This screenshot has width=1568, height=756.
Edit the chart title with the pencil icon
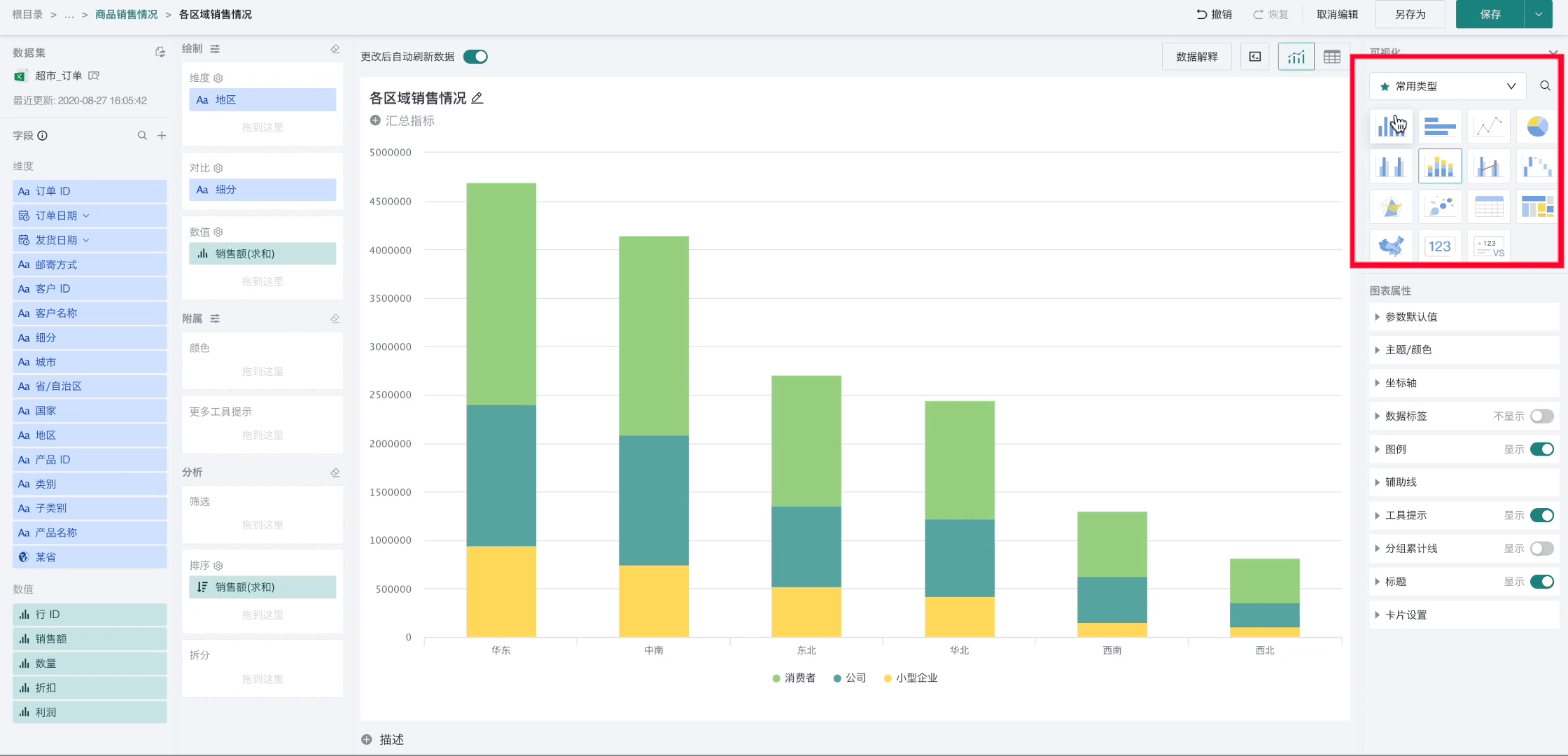[477, 98]
